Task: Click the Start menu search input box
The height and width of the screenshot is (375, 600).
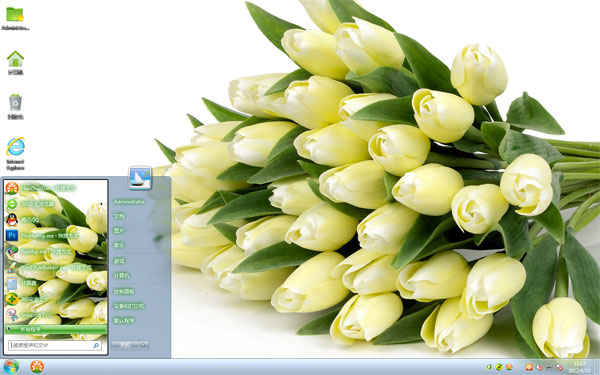Action: click(x=55, y=345)
